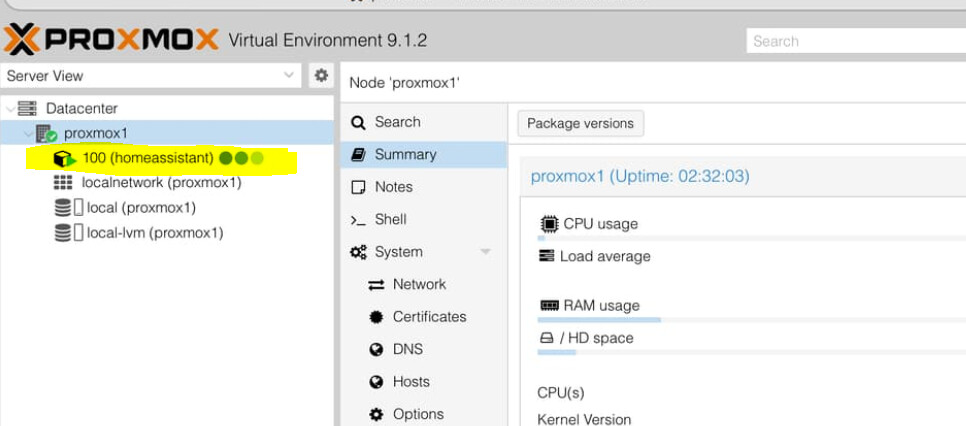Click the Package versions button

tap(580, 123)
